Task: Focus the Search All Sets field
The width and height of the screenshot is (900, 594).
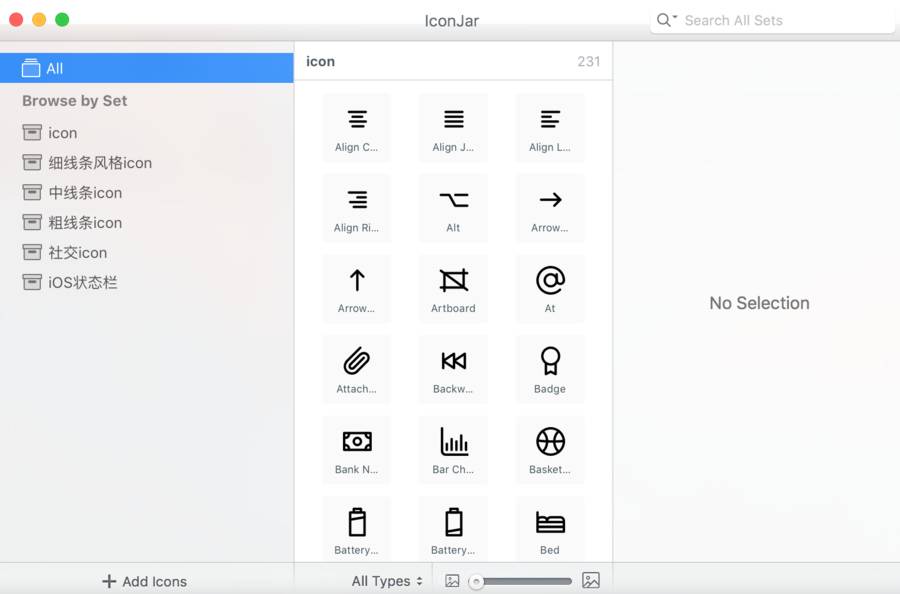Action: click(x=772, y=21)
